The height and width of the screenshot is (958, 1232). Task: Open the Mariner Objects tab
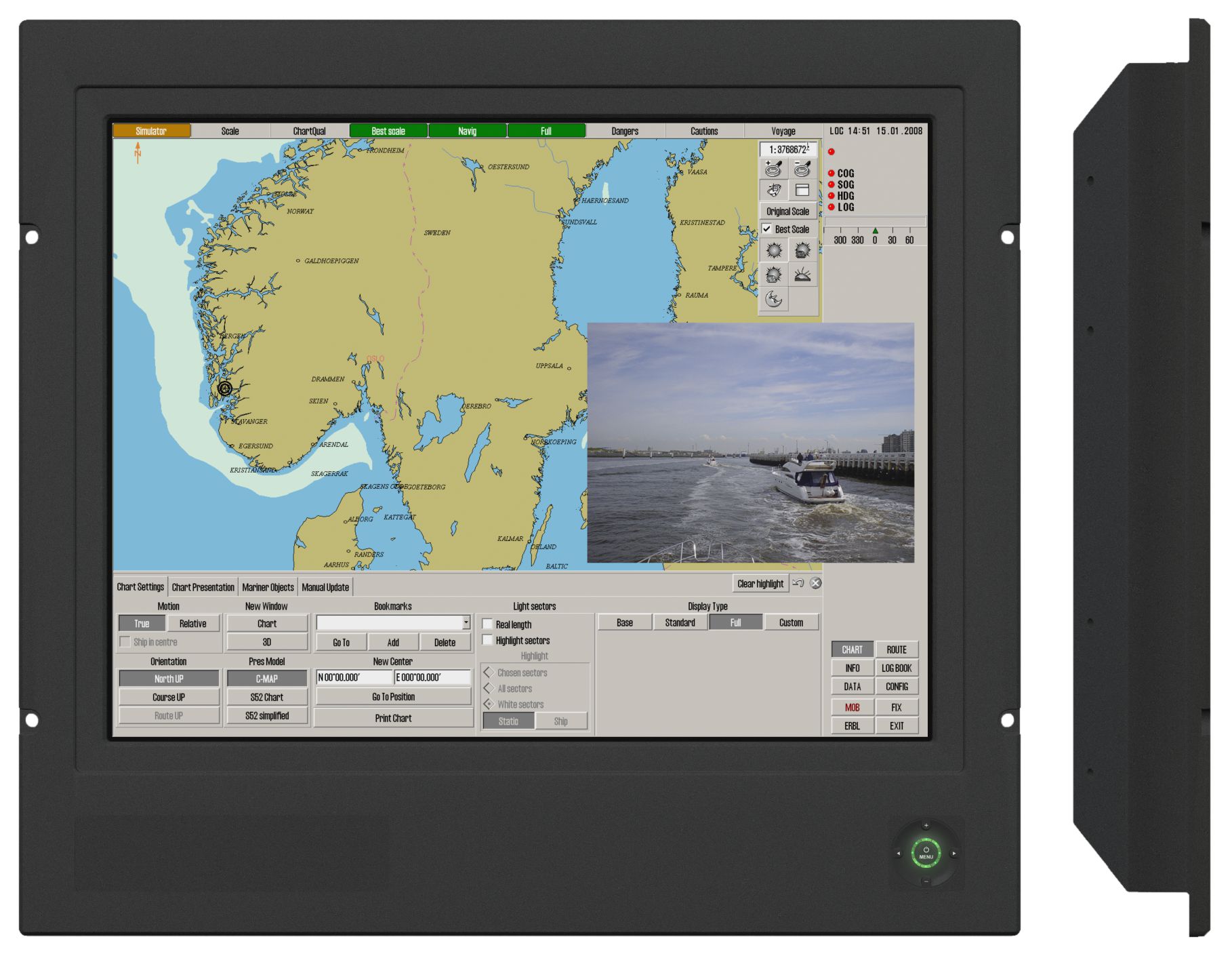(x=268, y=587)
